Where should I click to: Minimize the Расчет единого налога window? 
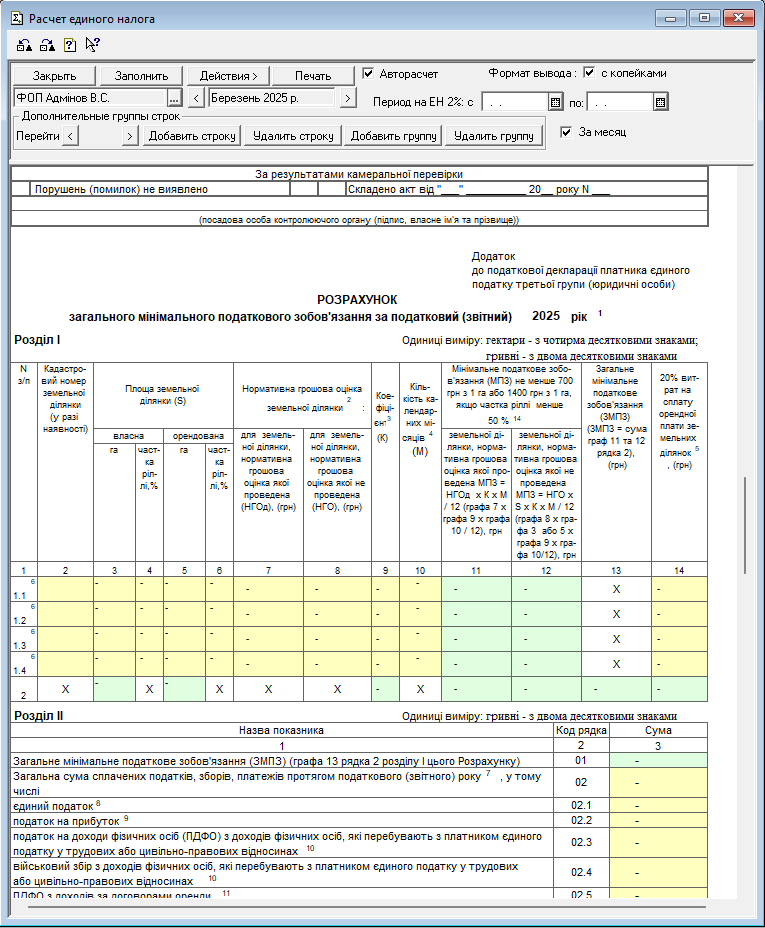click(x=670, y=18)
